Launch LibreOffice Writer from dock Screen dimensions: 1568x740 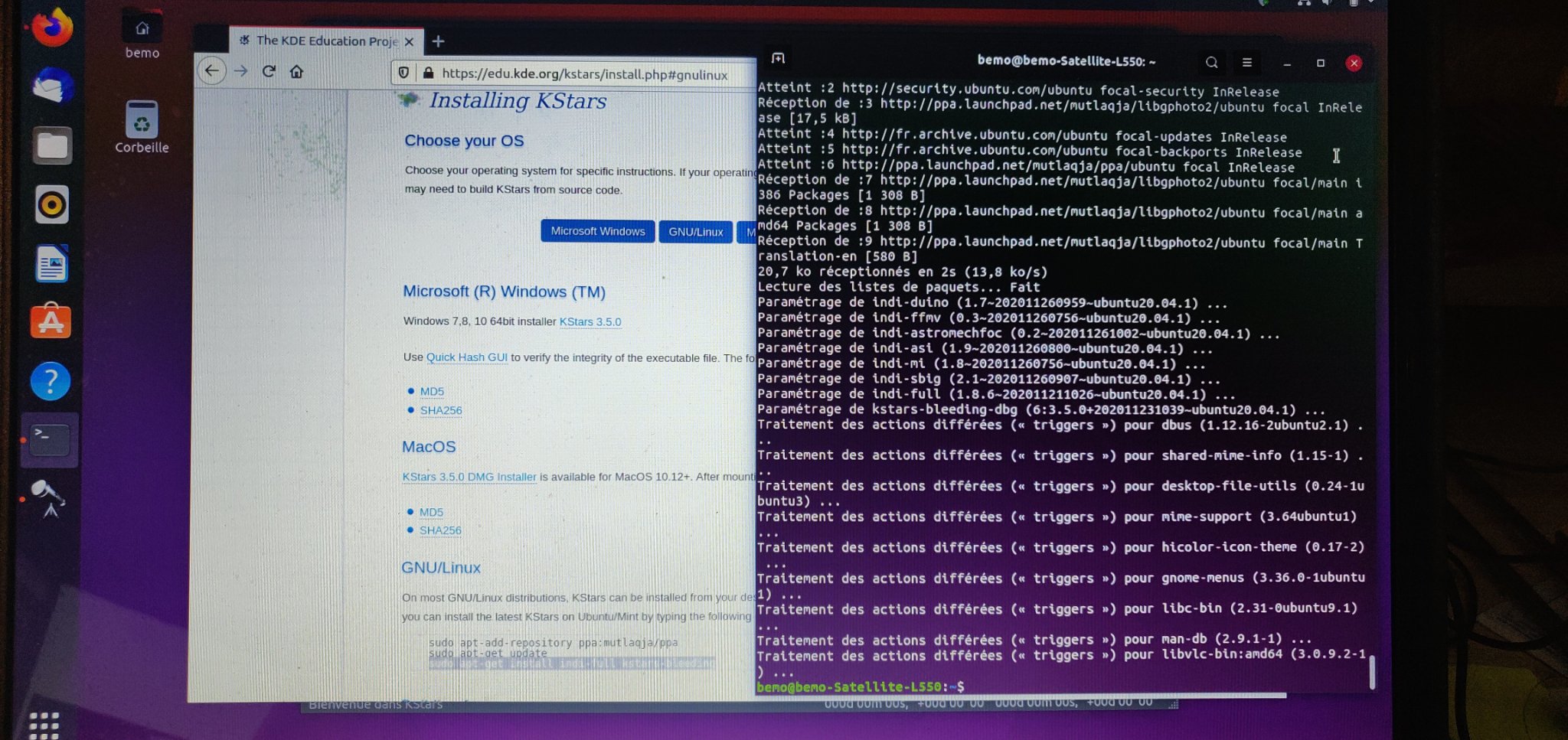pos(52,263)
